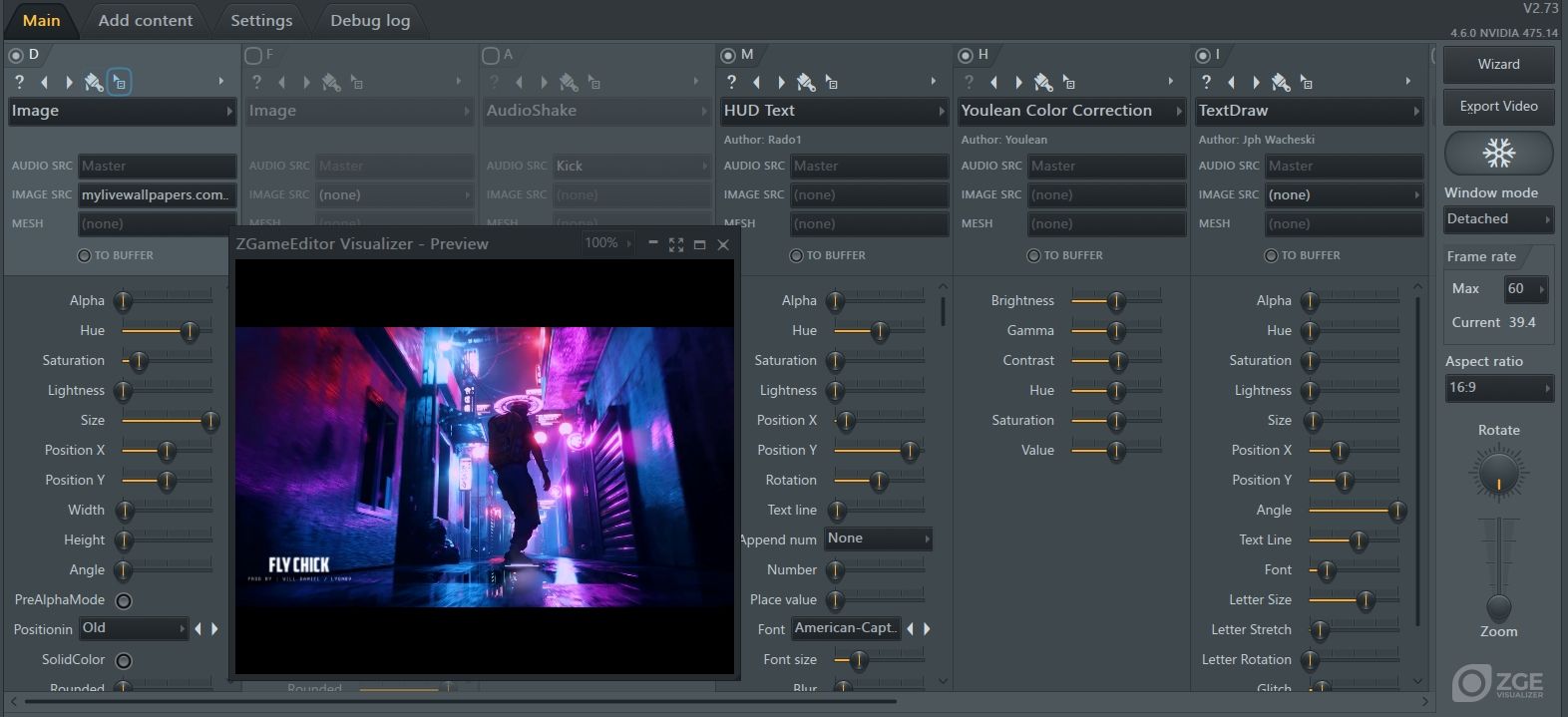The width and height of the screenshot is (1568, 717).
Task: Click the paint-brush icon on layer H
Action: [1043, 82]
